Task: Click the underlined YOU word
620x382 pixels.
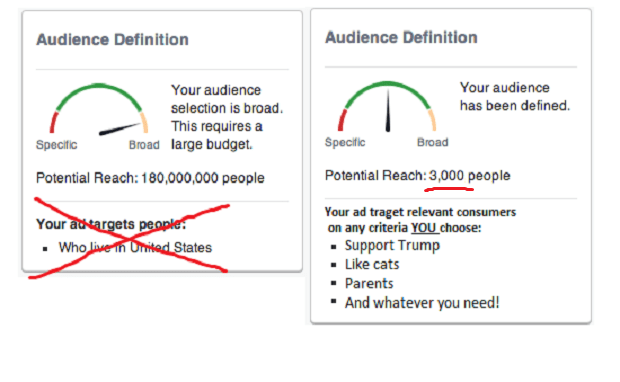Action: point(423,228)
